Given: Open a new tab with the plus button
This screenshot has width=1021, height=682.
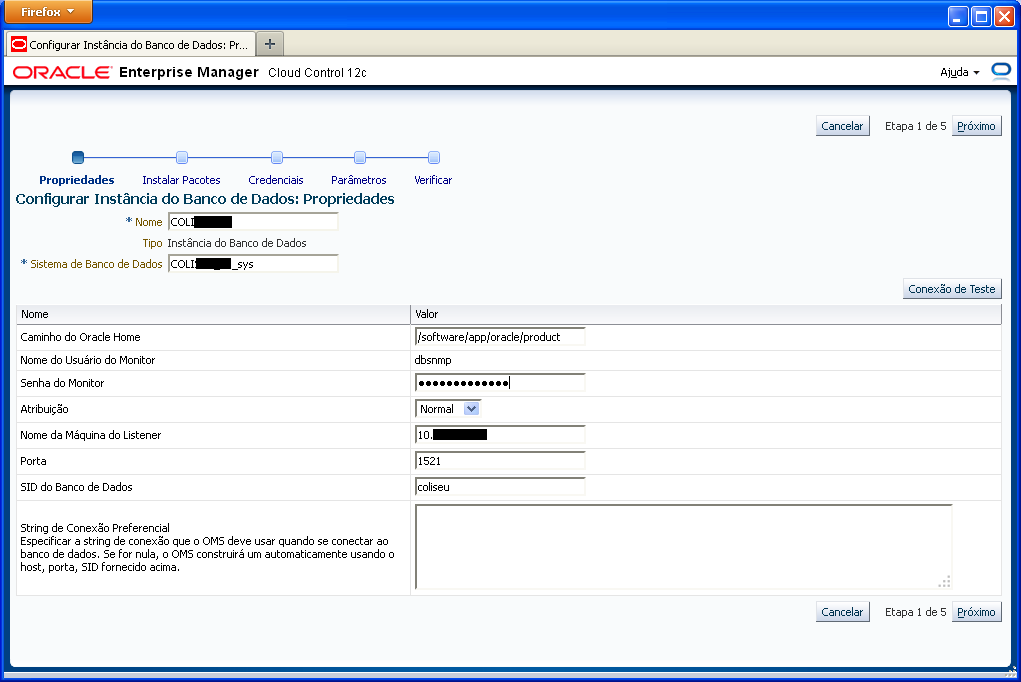Looking at the screenshot, I should [270, 44].
